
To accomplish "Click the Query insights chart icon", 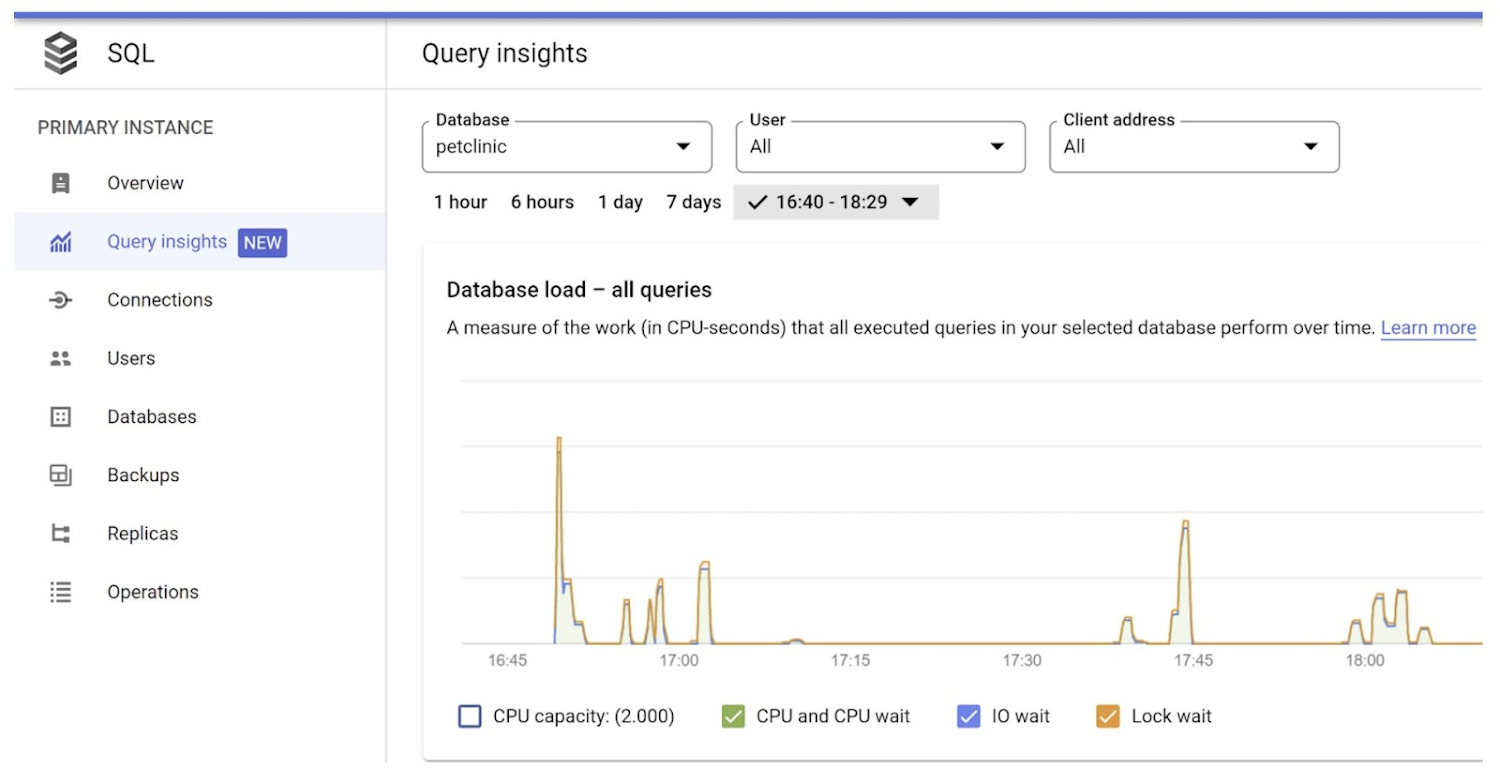I will pyautogui.click(x=61, y=242).
